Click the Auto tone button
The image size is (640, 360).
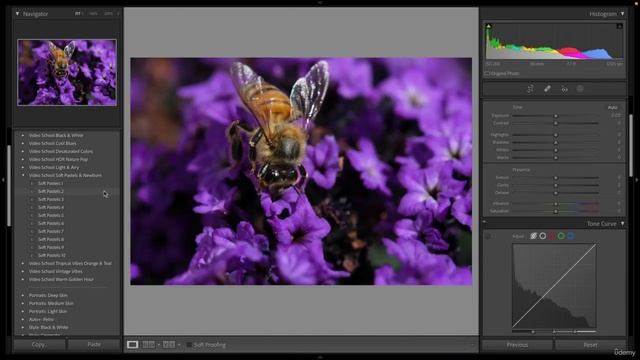pos(613,107)
